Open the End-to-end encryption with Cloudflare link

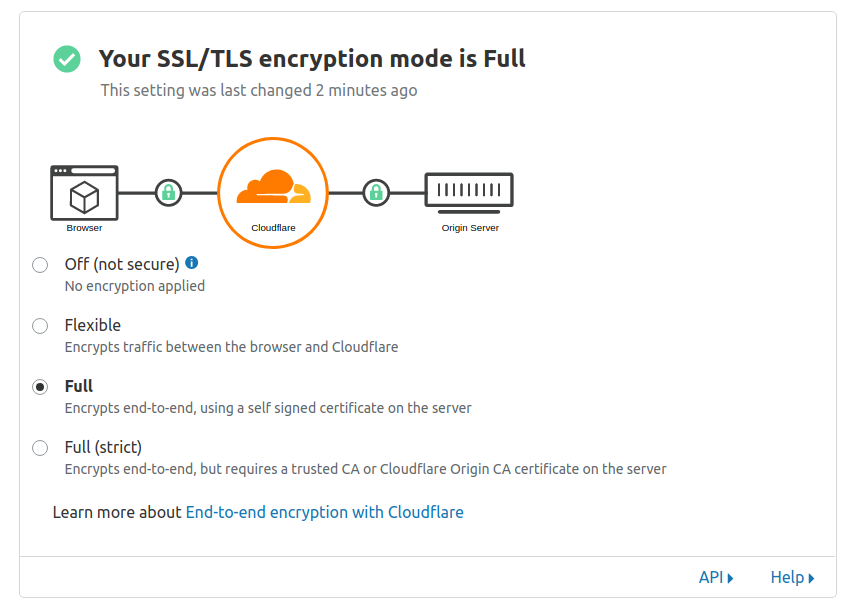click(x=324, y=511)
